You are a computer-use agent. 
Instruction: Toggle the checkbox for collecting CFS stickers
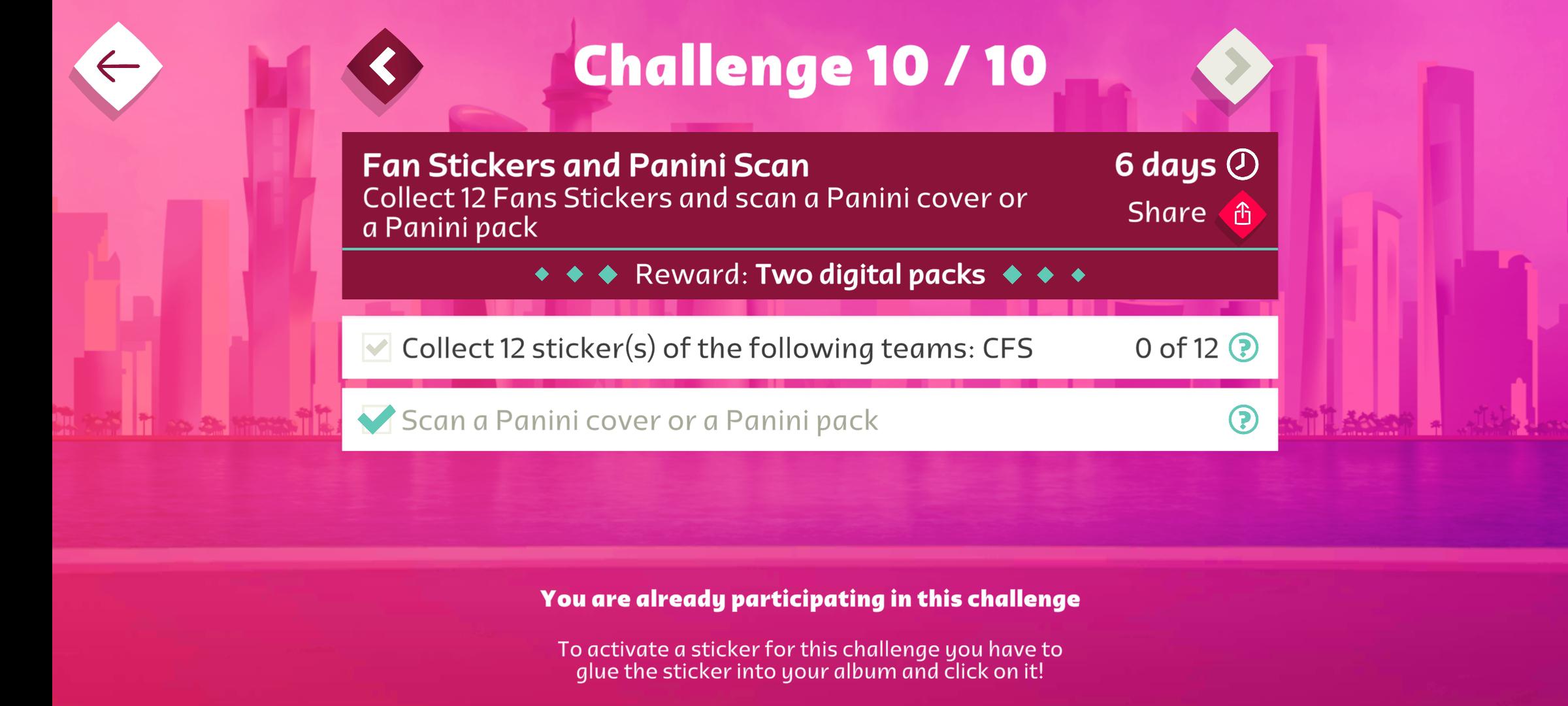click(376, 348)
